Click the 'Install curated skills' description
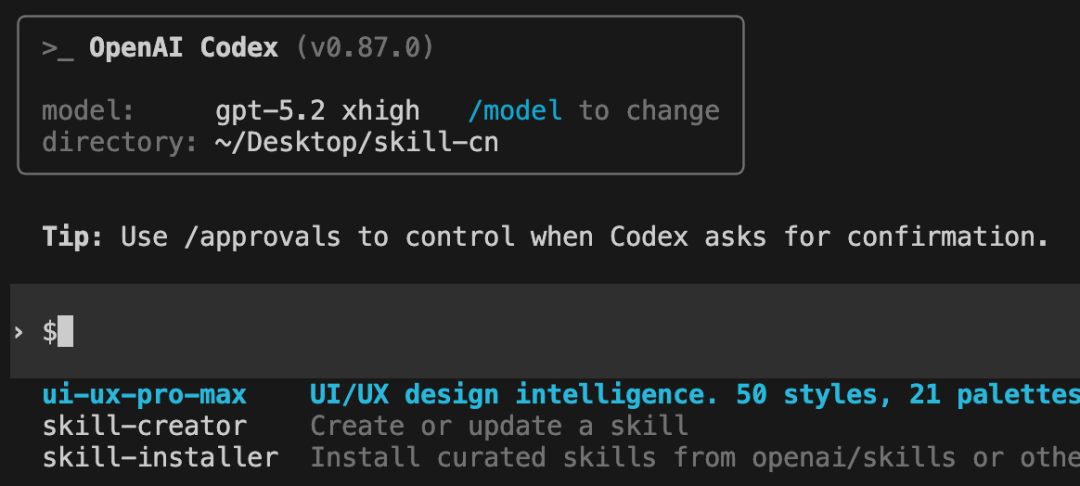 point(690,458)
